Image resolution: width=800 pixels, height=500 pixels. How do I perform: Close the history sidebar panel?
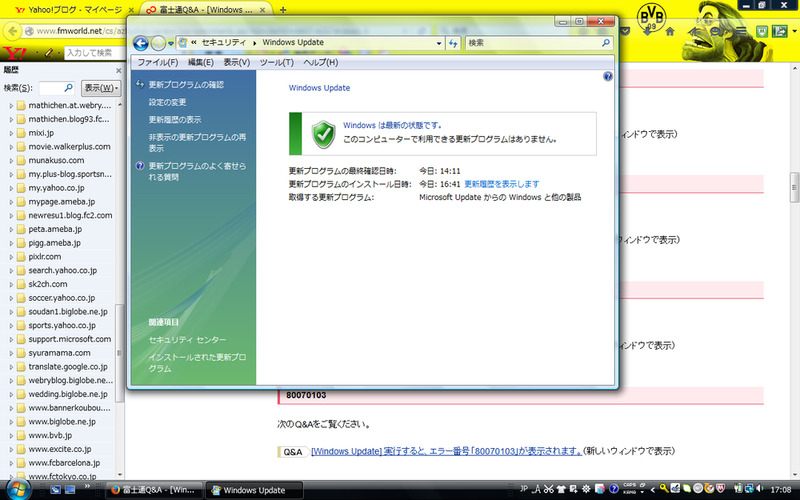click(118, 70)
